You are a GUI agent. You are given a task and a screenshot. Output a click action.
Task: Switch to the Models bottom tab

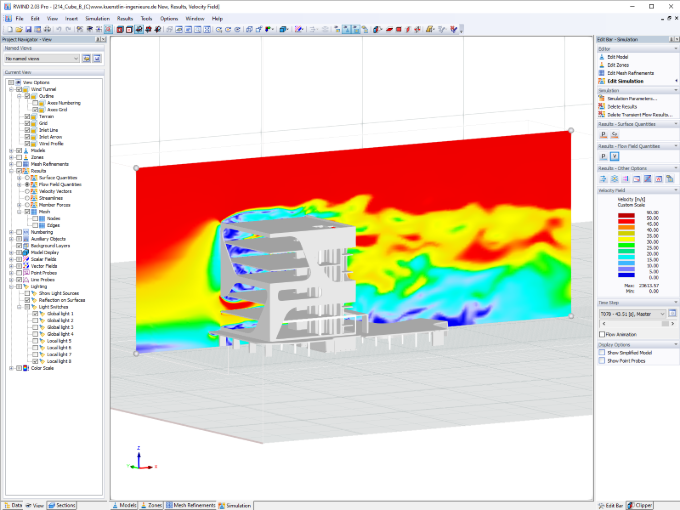pos(124,505)
